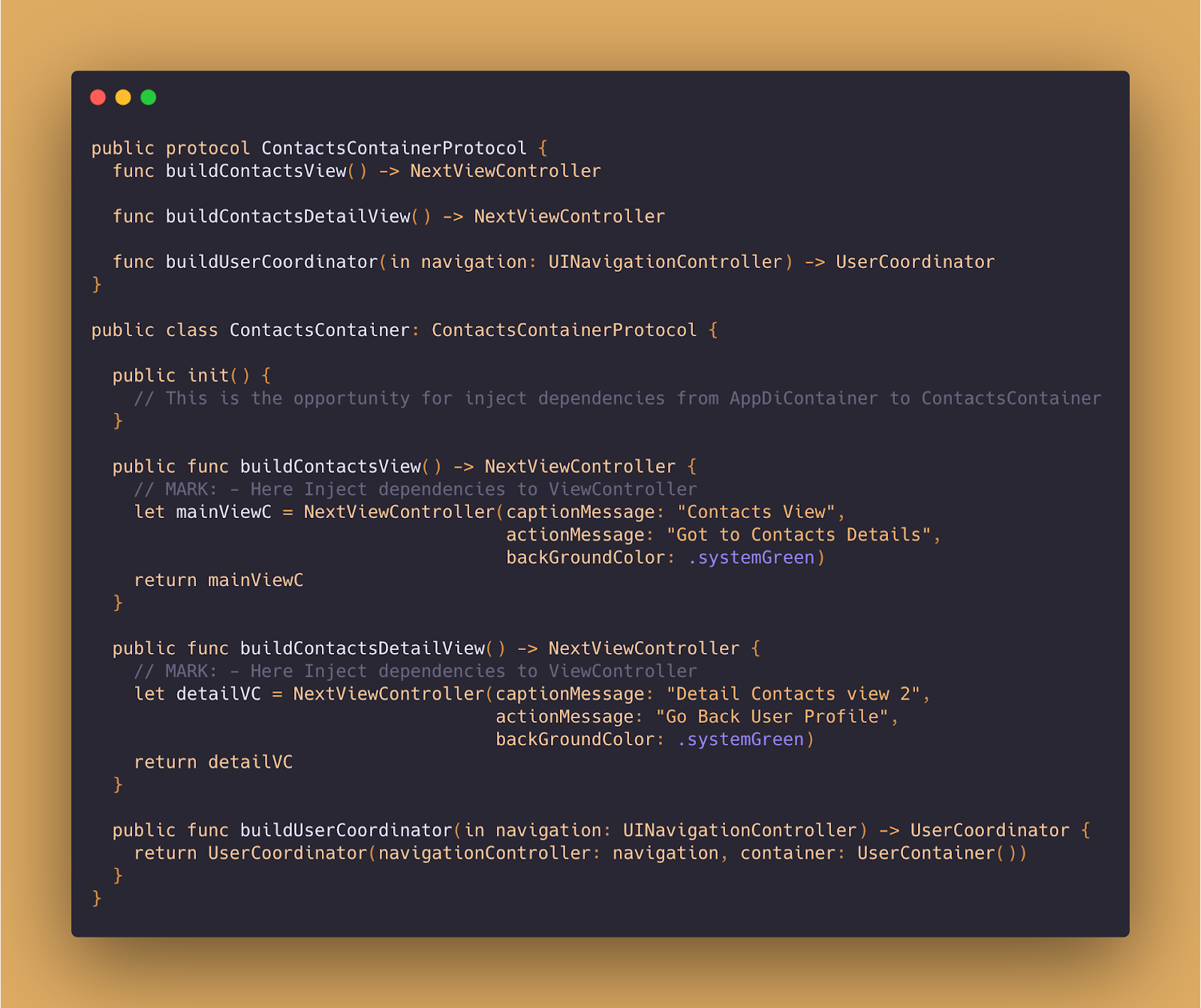The width and height of the screenshot is (1201, 1008).
Task: Click the "Detail Contacts view 2" string
Action: click(x=793, y=694)
